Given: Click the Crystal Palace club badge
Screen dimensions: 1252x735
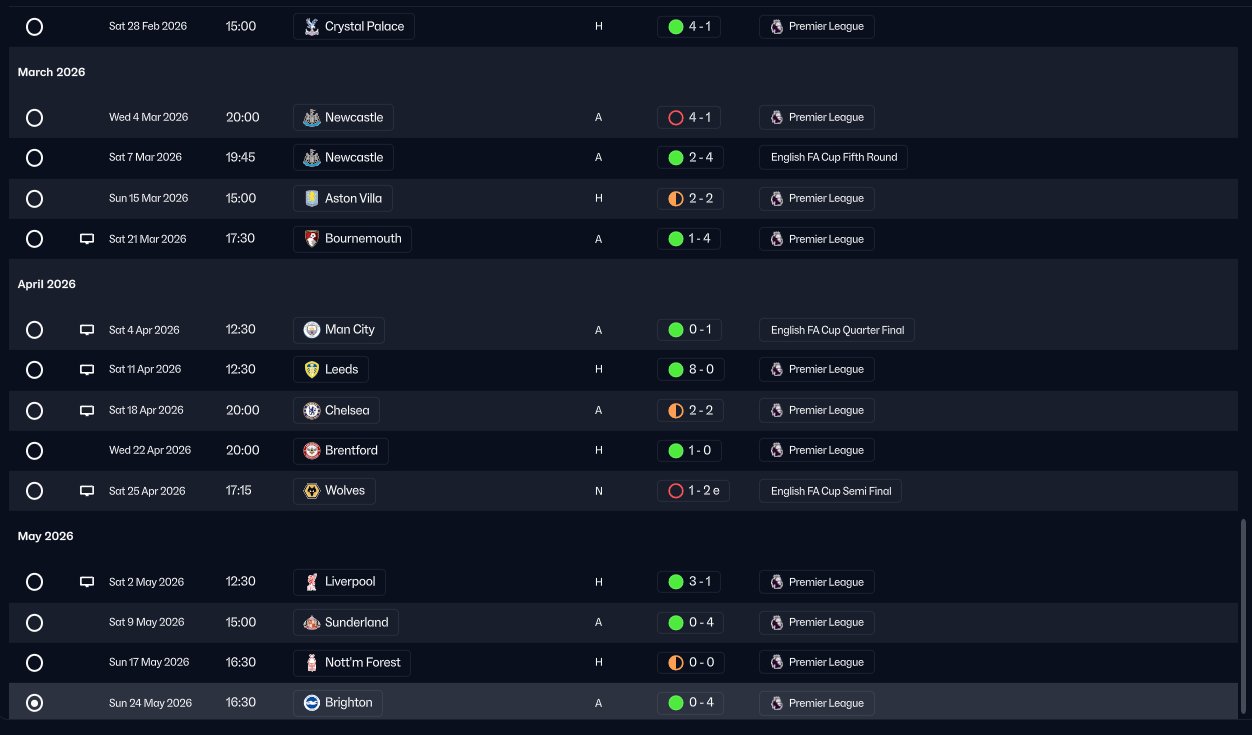Looking at the screenshot, I should pos(312,27).
